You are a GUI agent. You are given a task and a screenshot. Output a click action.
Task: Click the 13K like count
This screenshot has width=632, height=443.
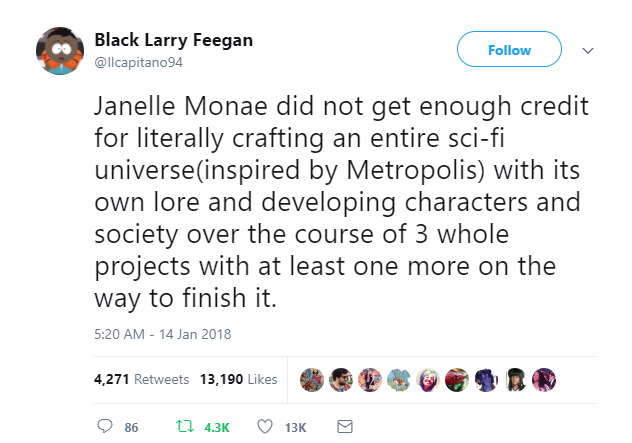pos(296,428)
